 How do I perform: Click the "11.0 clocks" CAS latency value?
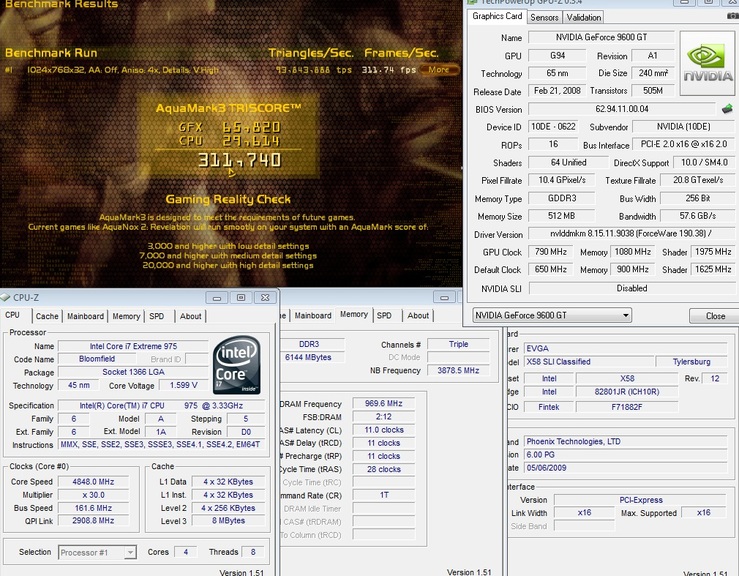click(384, 430)
